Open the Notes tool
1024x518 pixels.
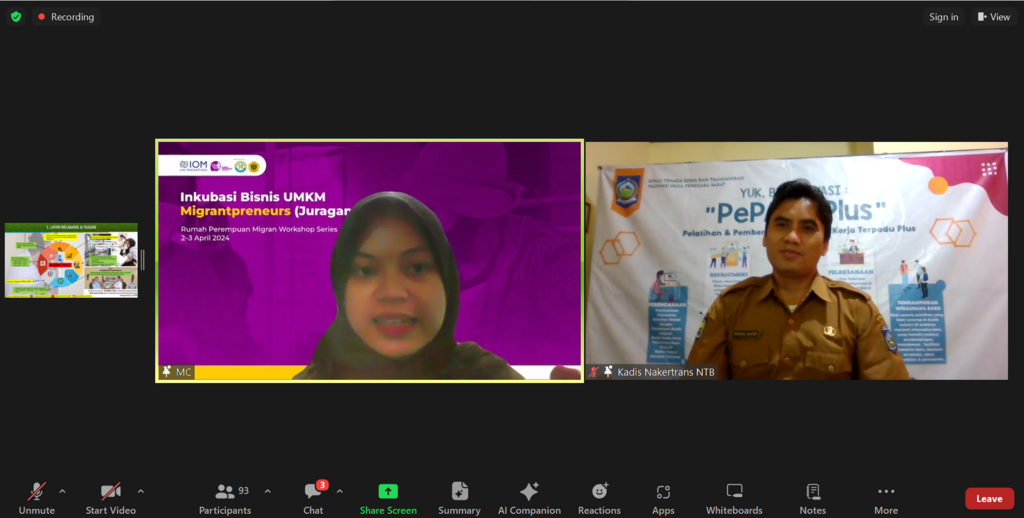(x=813, y=497)
